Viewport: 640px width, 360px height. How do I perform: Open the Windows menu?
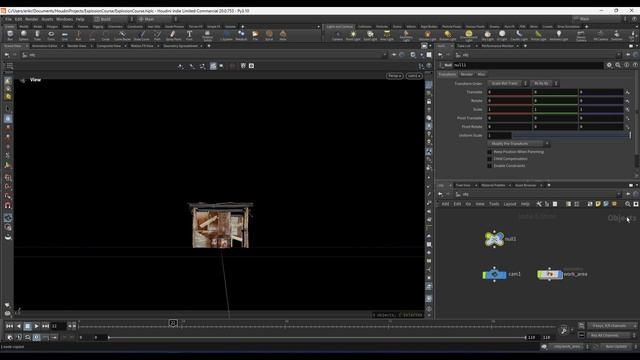pyautogui.click(x=64, y=19)
